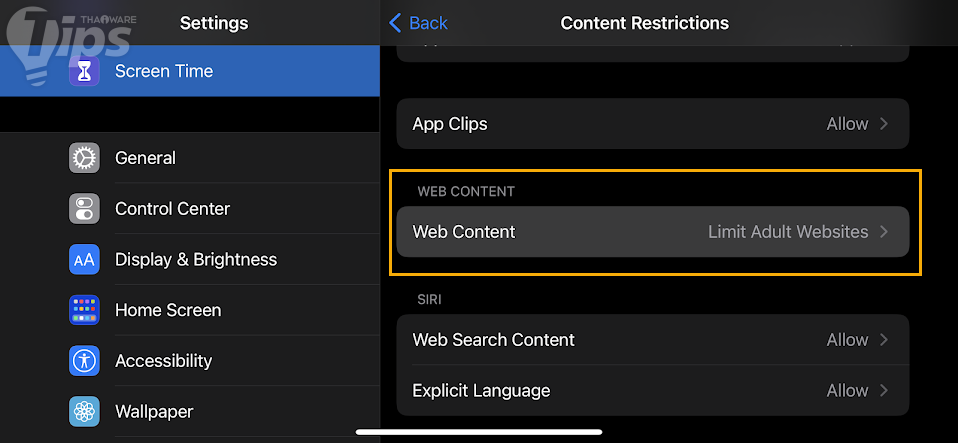Open Explicit Language row chevron
The width and height of the screenshot is (958, 443).
point(884,390)
